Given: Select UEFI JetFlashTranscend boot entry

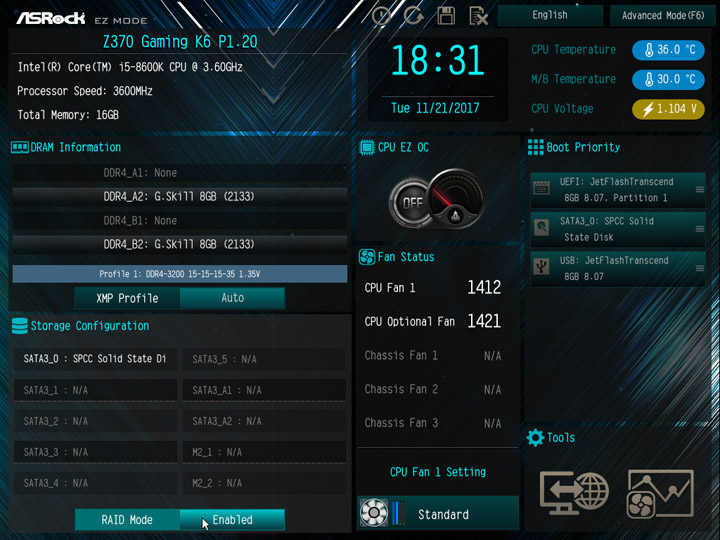Looking at the screenshot, I should tap(618, 190).
